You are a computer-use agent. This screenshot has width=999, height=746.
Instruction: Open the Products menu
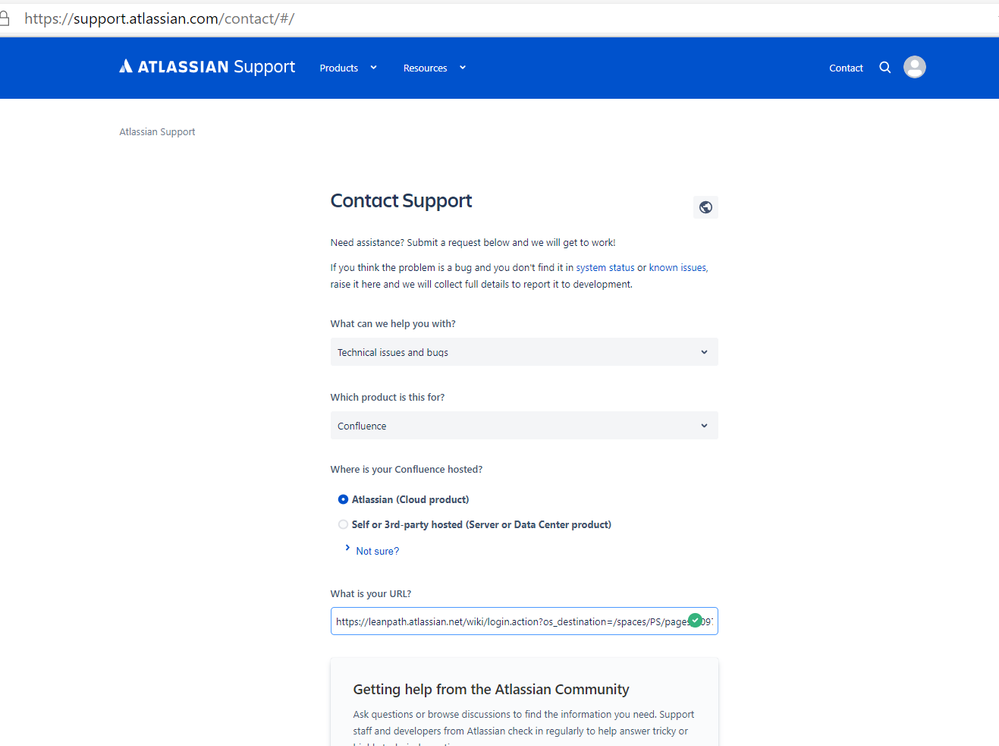coord(348,68)
